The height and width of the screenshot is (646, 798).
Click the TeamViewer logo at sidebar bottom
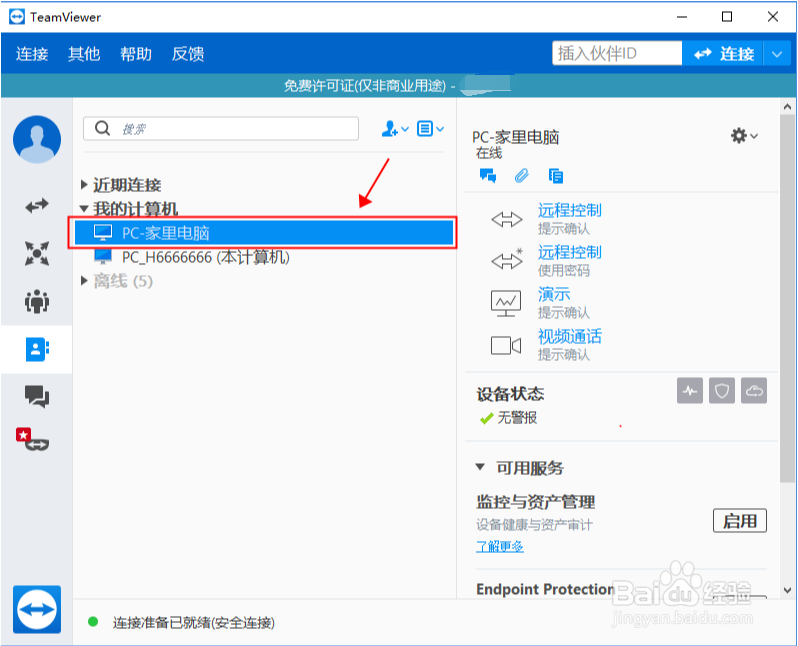37,609
